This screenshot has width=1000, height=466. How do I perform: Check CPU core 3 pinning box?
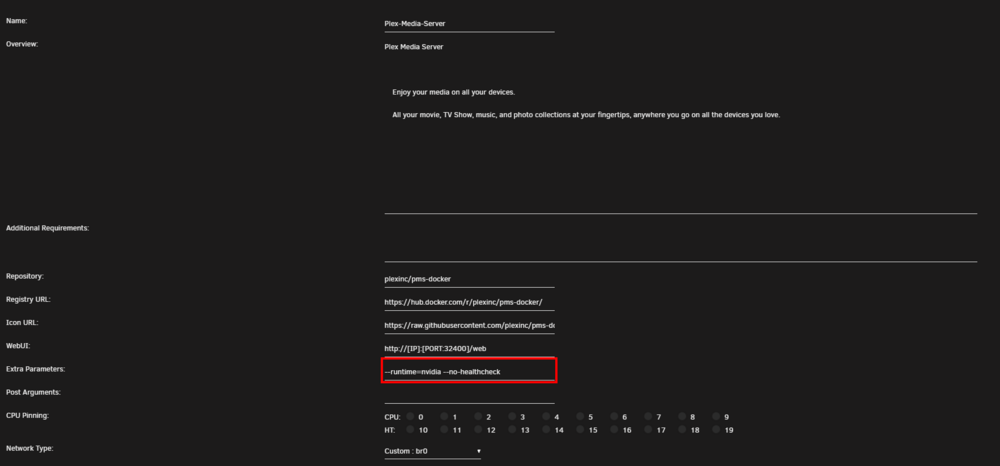(513, 416)
